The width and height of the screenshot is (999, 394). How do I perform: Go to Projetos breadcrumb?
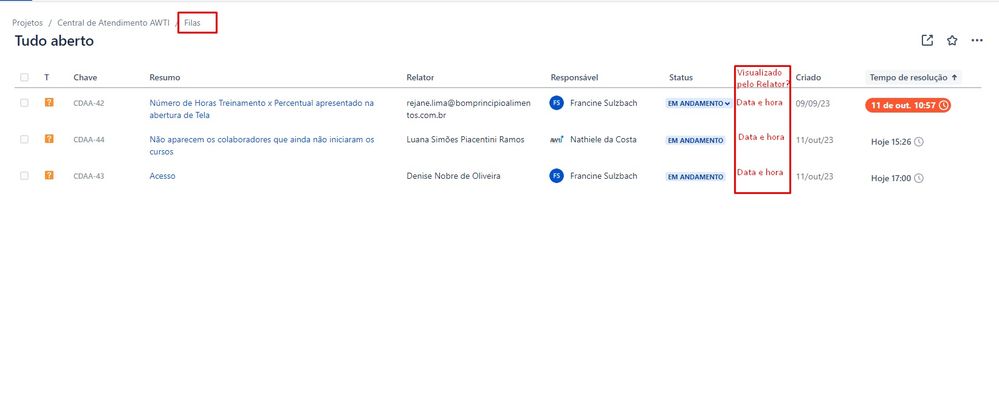point(27,22)
